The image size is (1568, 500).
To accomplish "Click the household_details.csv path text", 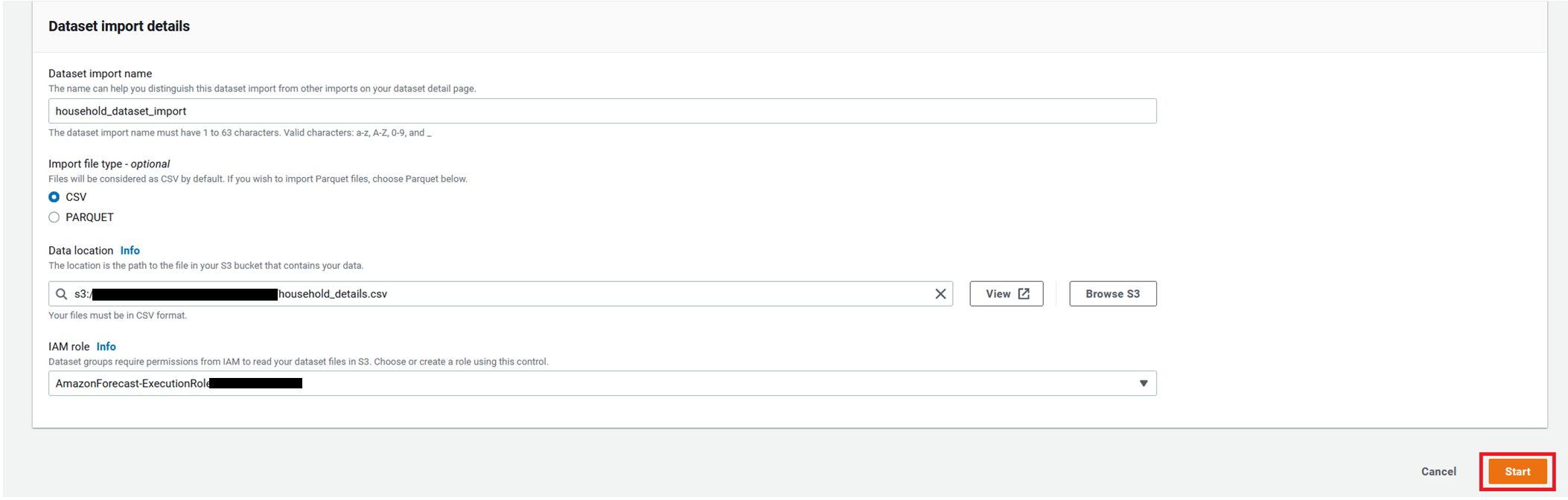I will click(x=333, y=294).
